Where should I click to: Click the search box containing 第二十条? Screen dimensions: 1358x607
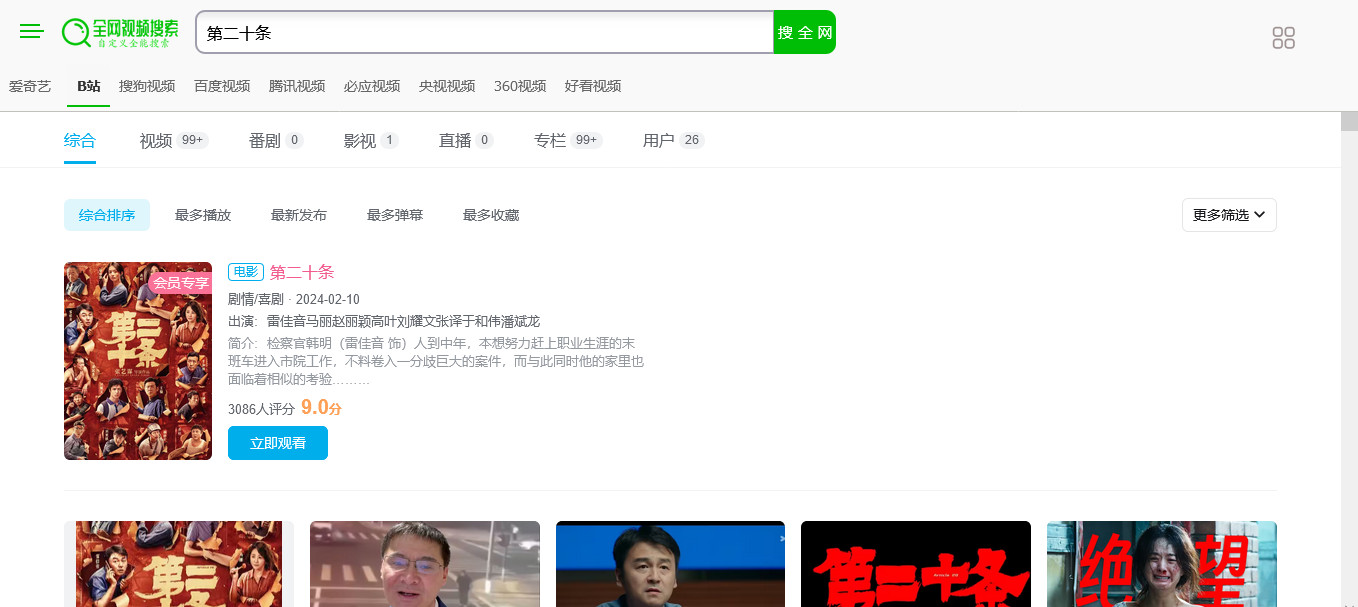click(x=485, y=32)
